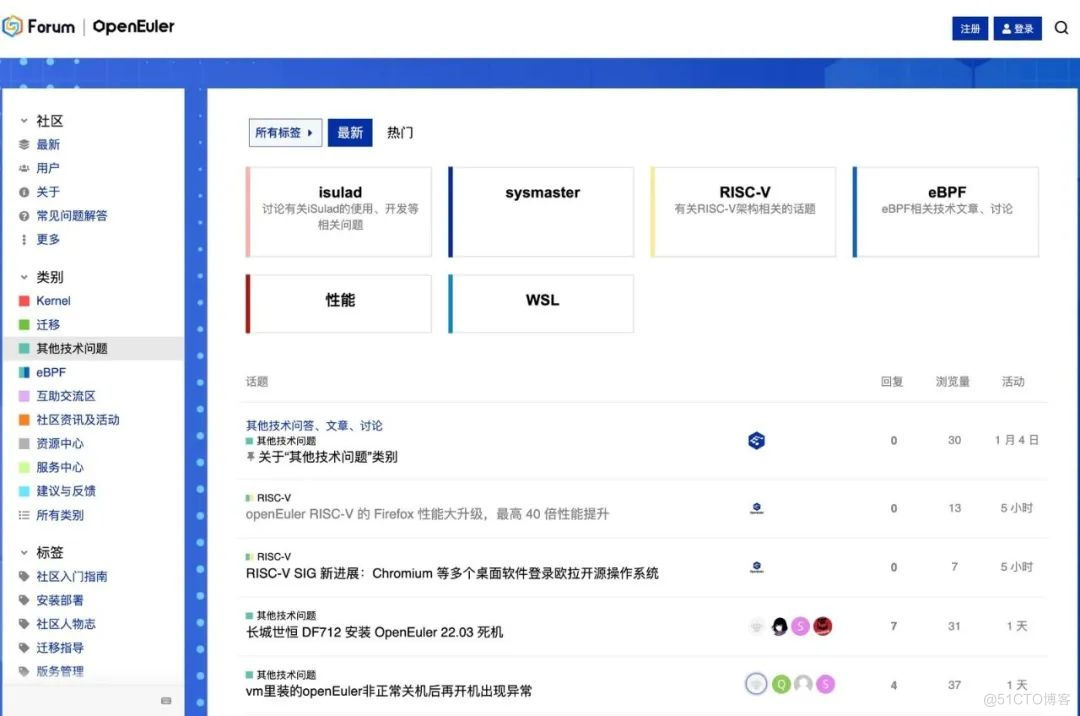The width and height of the screenshot is (1080, 716).
Task: Select the Kernel category with red marker
Action: 51,300
